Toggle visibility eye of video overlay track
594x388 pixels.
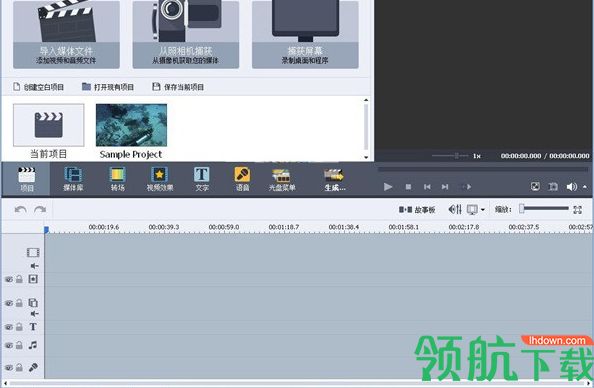click(x=9, y=303)
